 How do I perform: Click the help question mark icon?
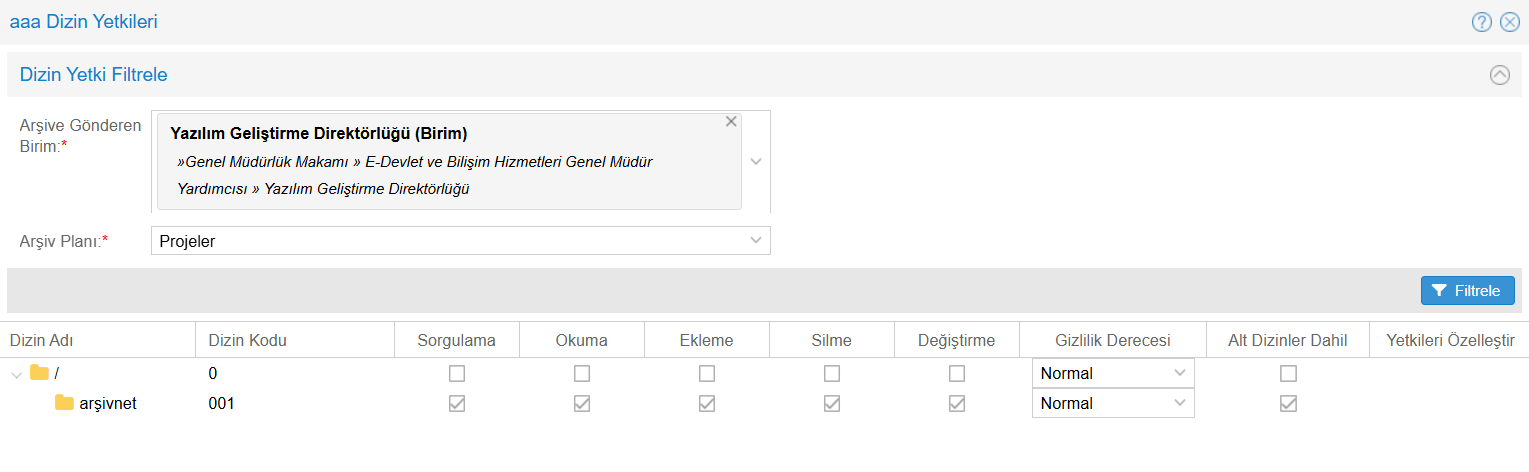(x=1481, y=22)
